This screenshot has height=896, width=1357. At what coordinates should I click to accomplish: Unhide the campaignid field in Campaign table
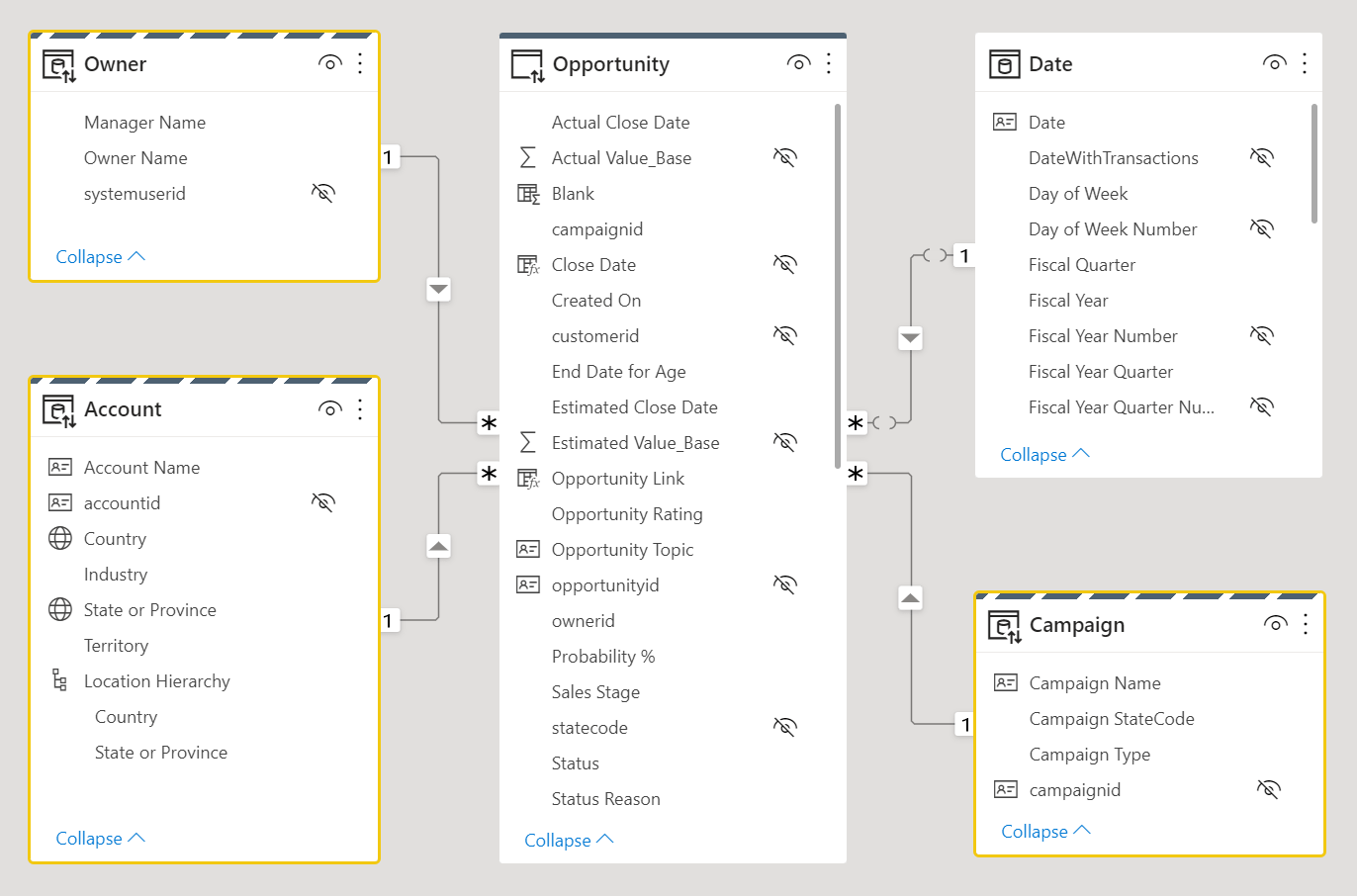click(1268, 789)
